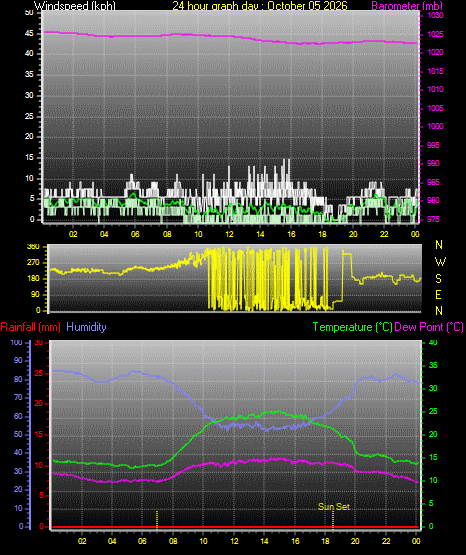Viewport: 466px width, 555px height.
Task: Click the 'Sun Set' label on the temperature chart
Action: click(334, 507)
